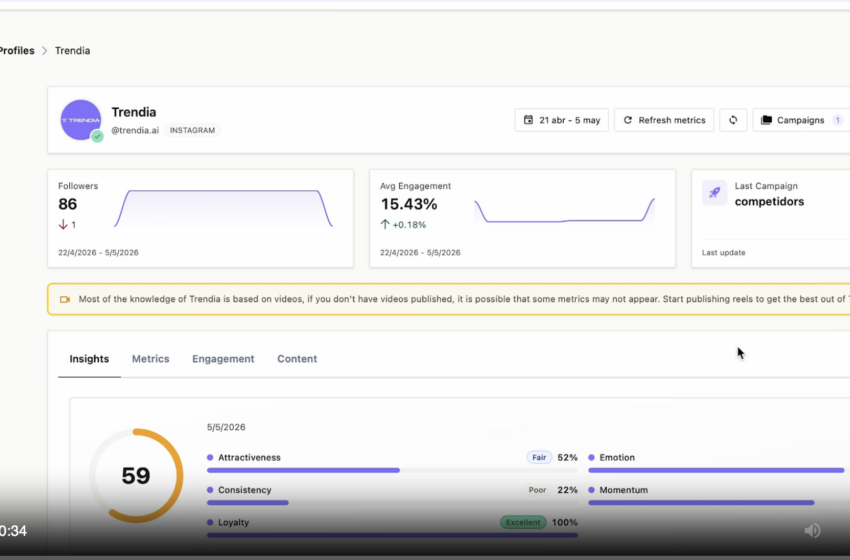The width and height of the screenshot is (850, 560).
Task: Click the Consistency metric label
Action: tap(244, 490)
